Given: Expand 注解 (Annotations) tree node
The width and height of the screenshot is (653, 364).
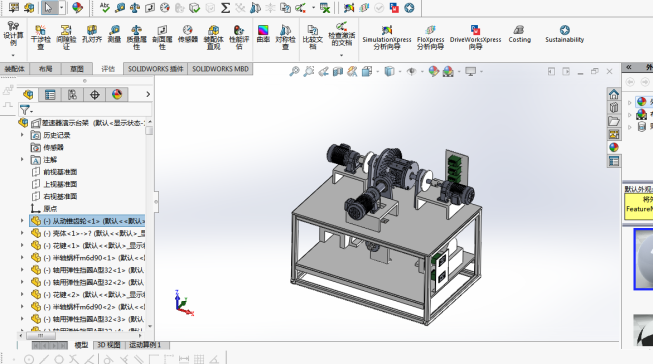Looking at the screenshot, I should [x=22, y=160].
